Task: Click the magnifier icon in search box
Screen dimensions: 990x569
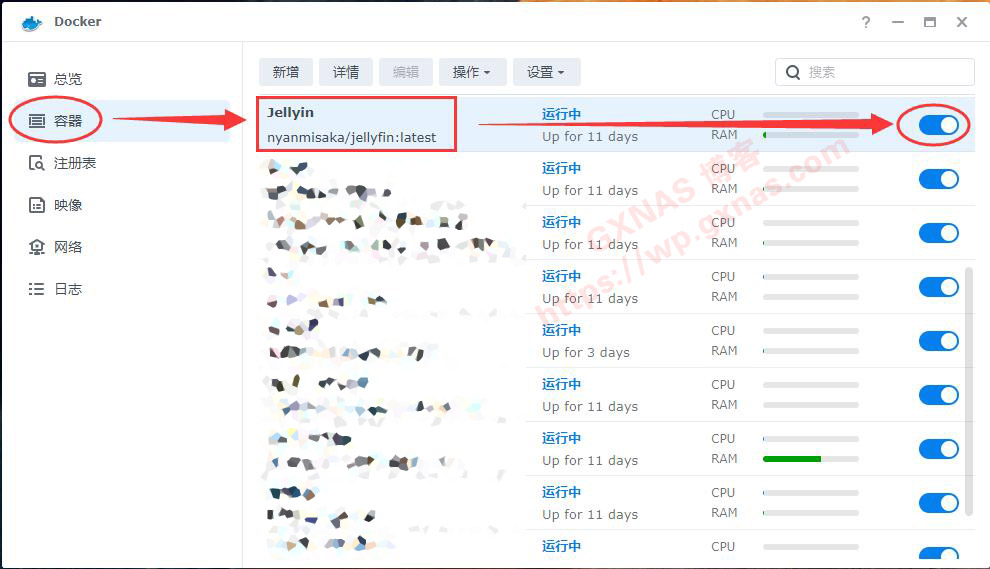Action: [x=793, y=72]
